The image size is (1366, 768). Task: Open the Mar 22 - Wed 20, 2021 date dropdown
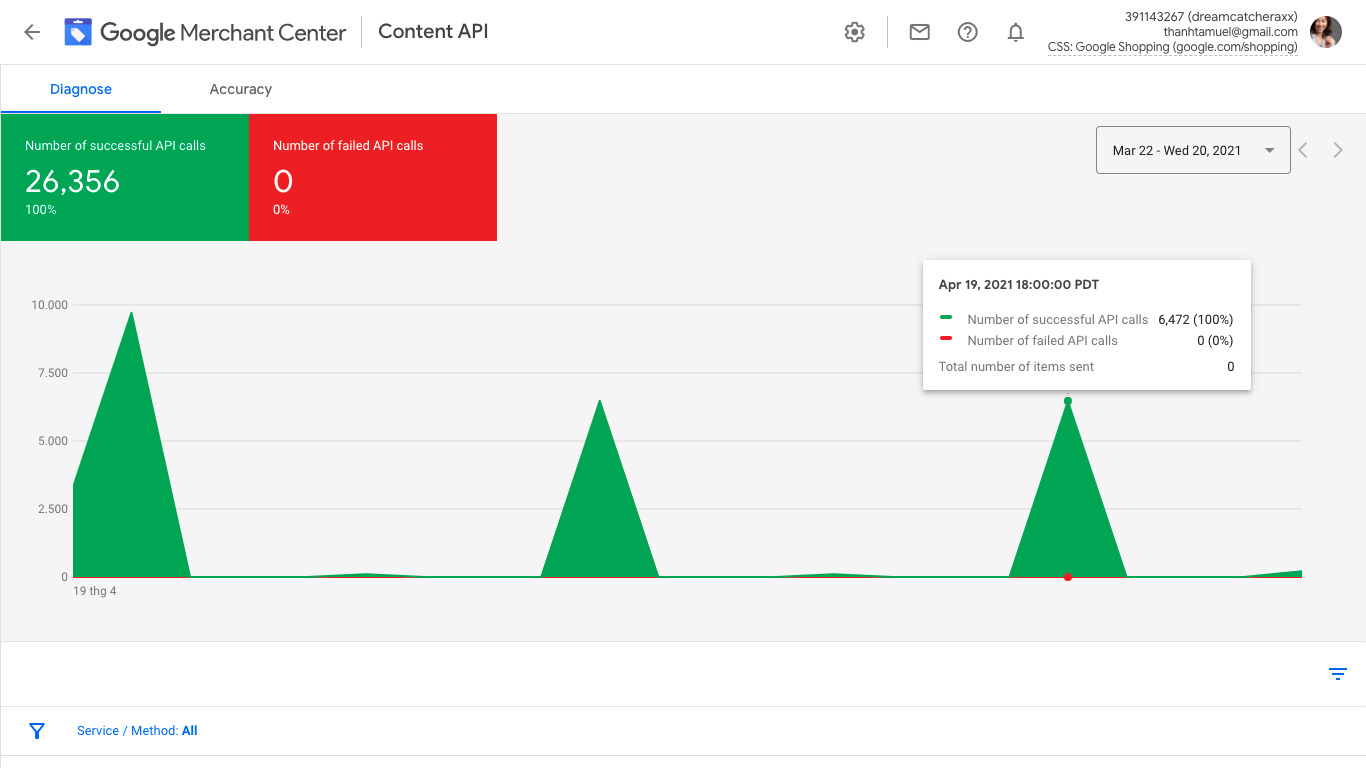click(1193, 150)
